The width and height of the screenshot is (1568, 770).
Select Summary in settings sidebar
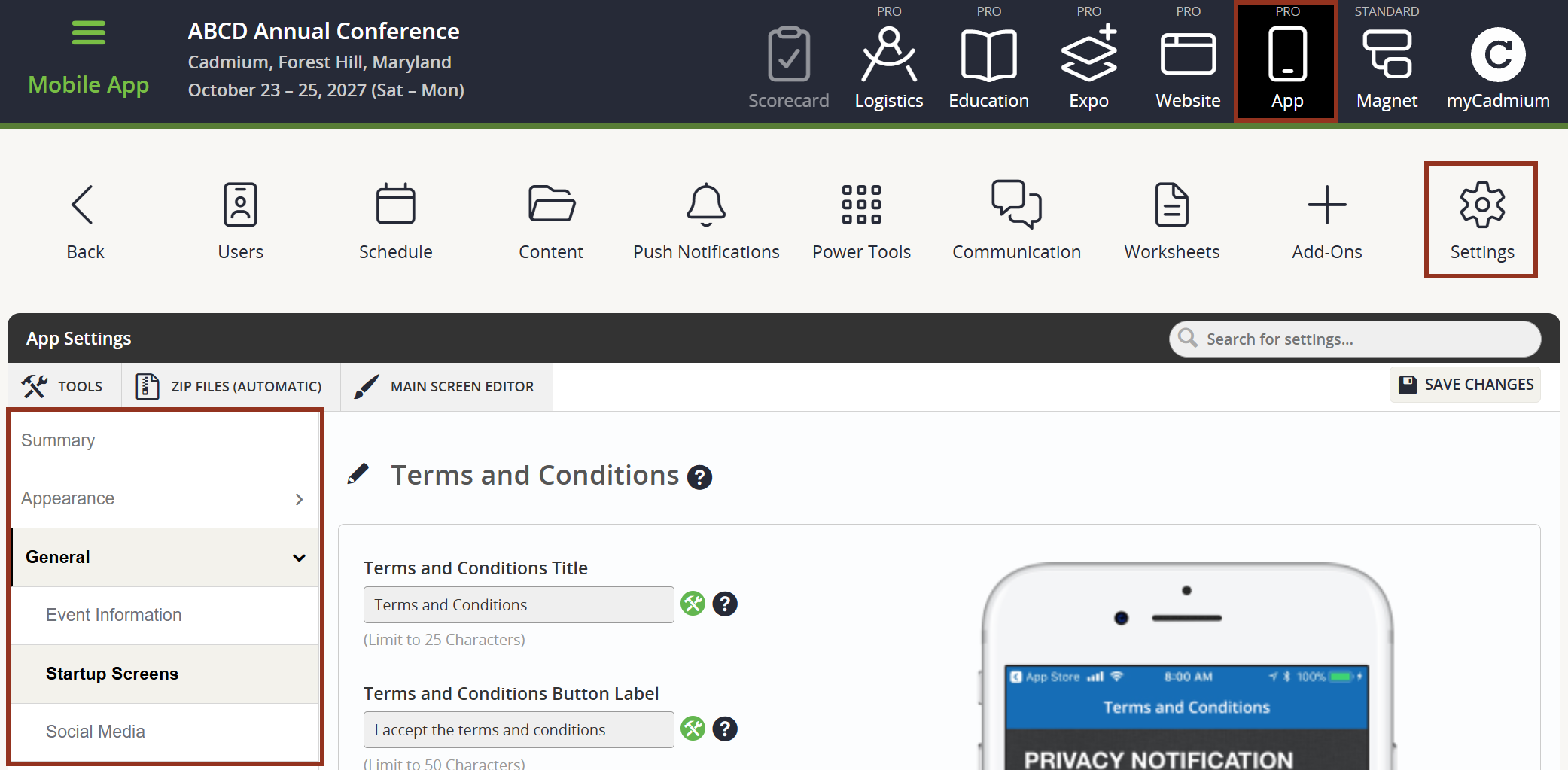coord(164,440)
